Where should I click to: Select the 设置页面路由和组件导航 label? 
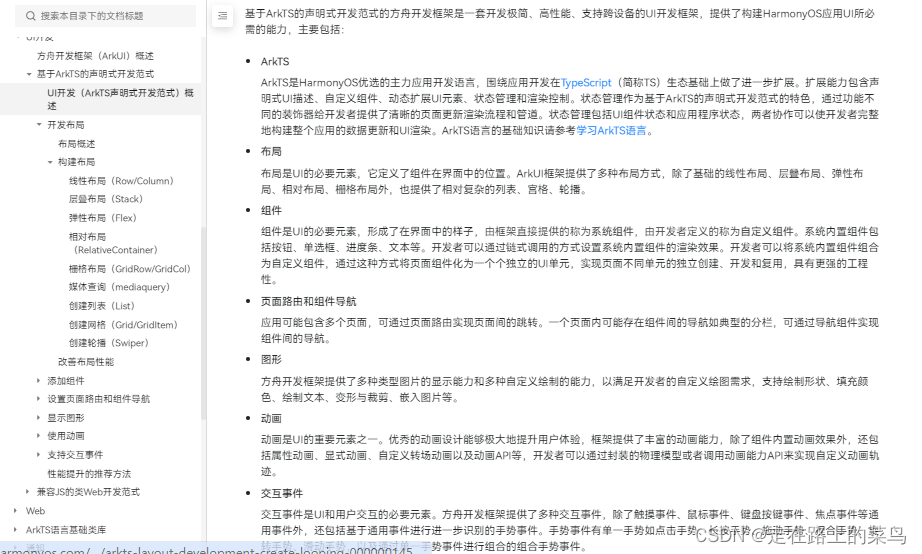coord(99,399)
